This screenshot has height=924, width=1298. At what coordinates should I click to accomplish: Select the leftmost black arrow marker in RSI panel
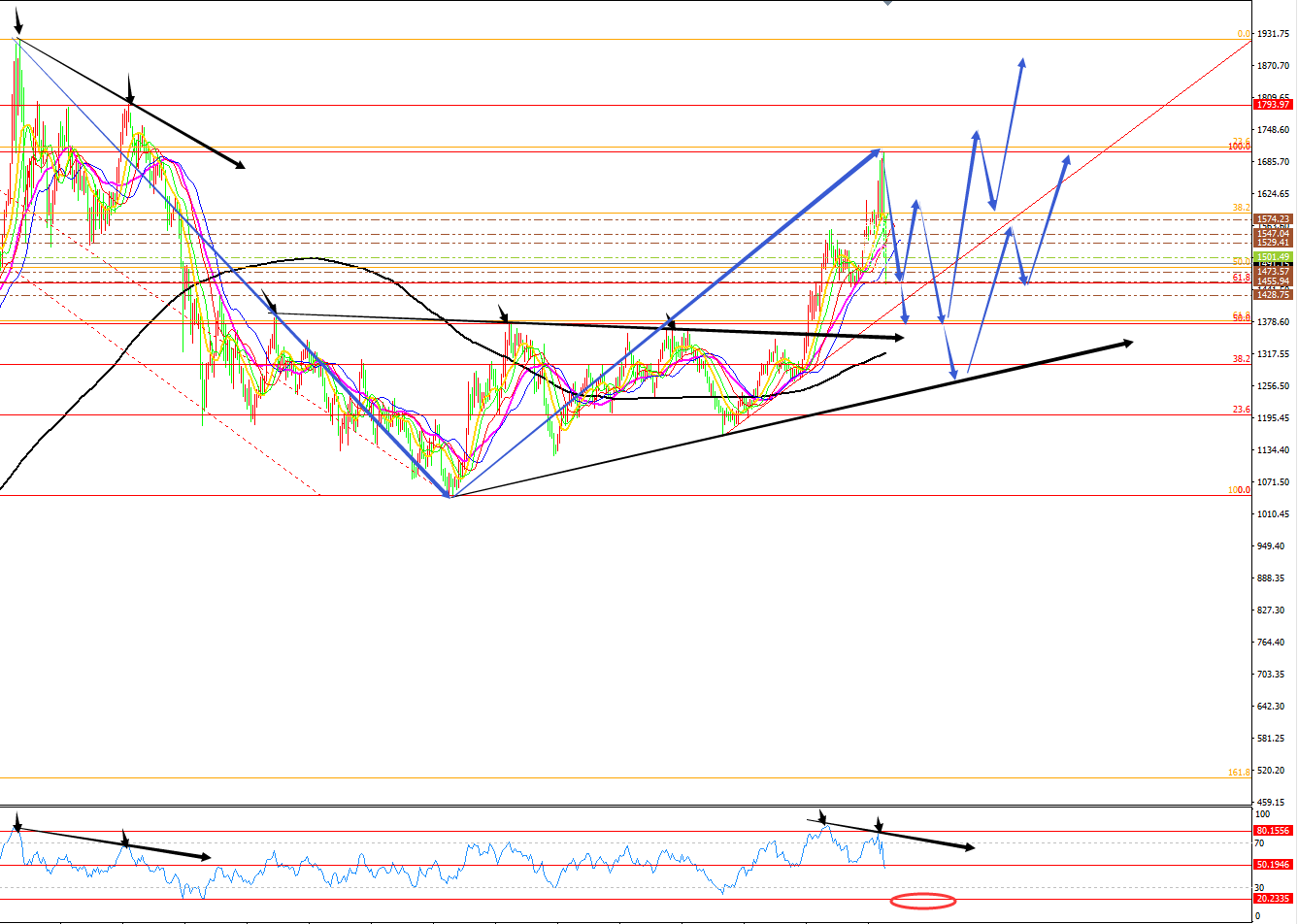17,824
